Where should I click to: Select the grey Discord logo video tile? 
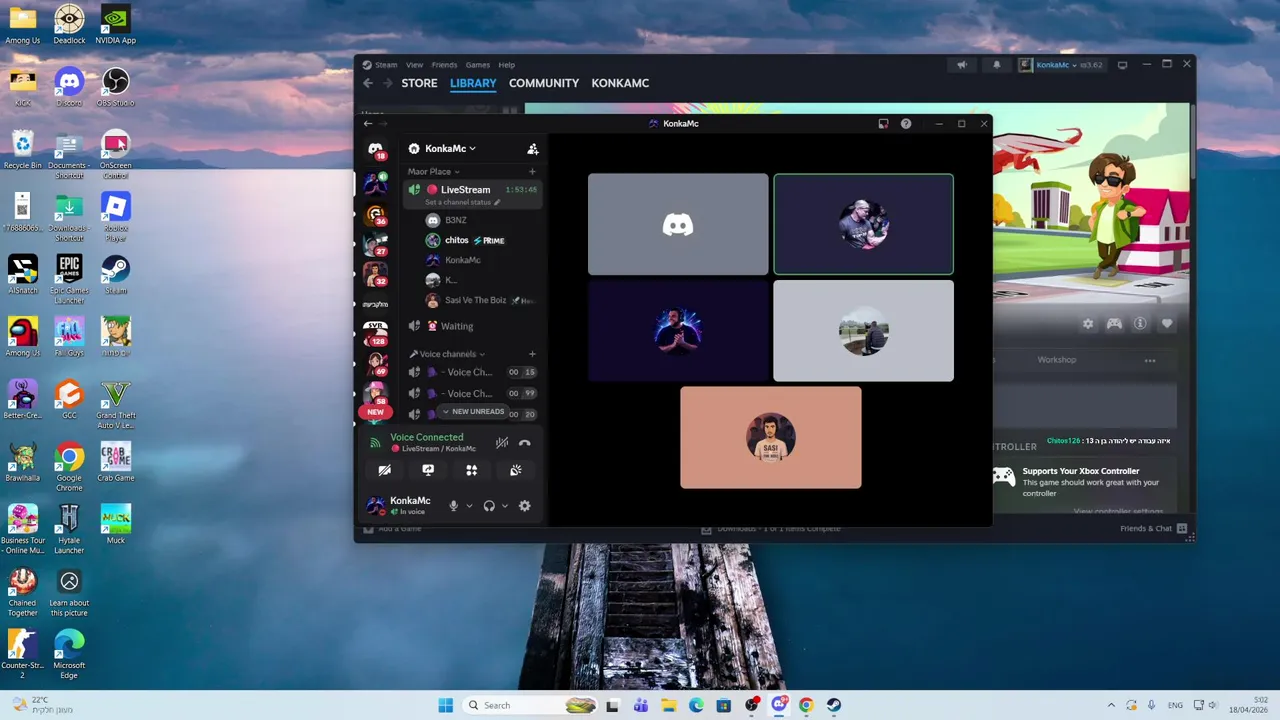coord(678,224)
